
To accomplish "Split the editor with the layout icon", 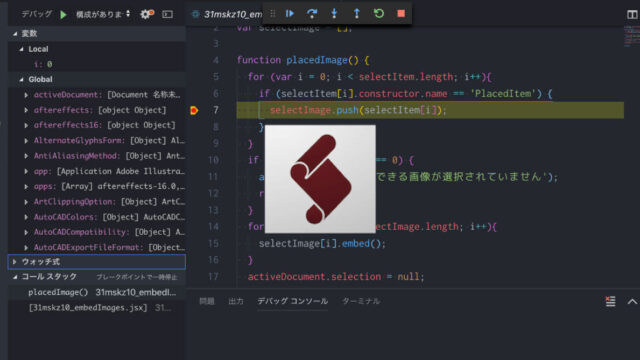I will pos(632,14).
